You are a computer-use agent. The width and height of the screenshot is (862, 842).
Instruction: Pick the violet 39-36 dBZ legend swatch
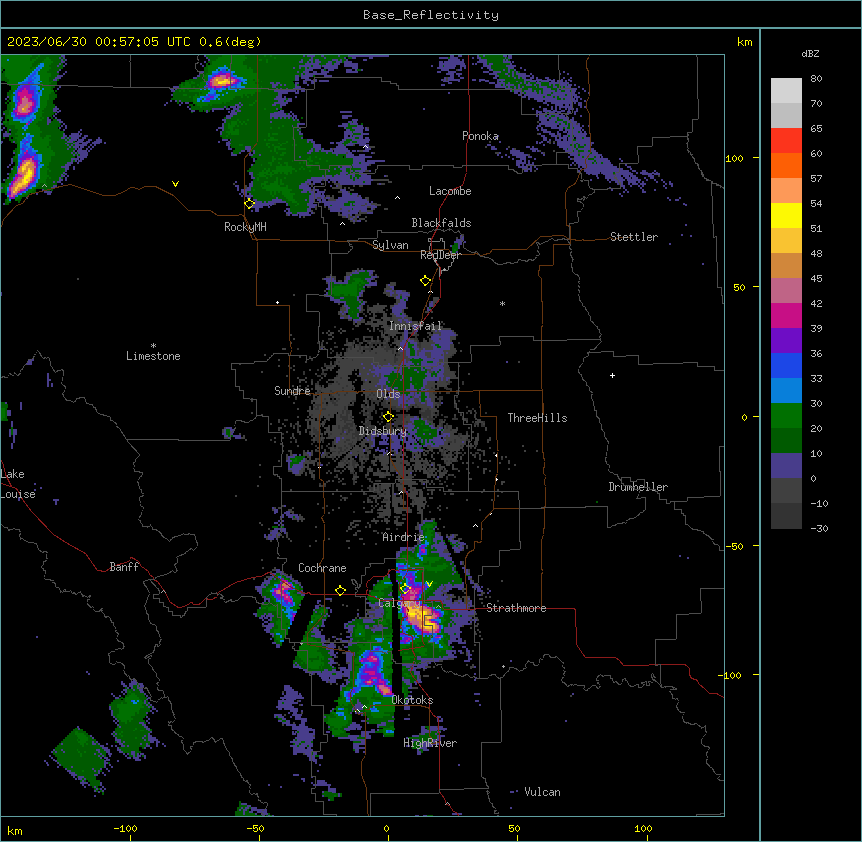point(786,341)
